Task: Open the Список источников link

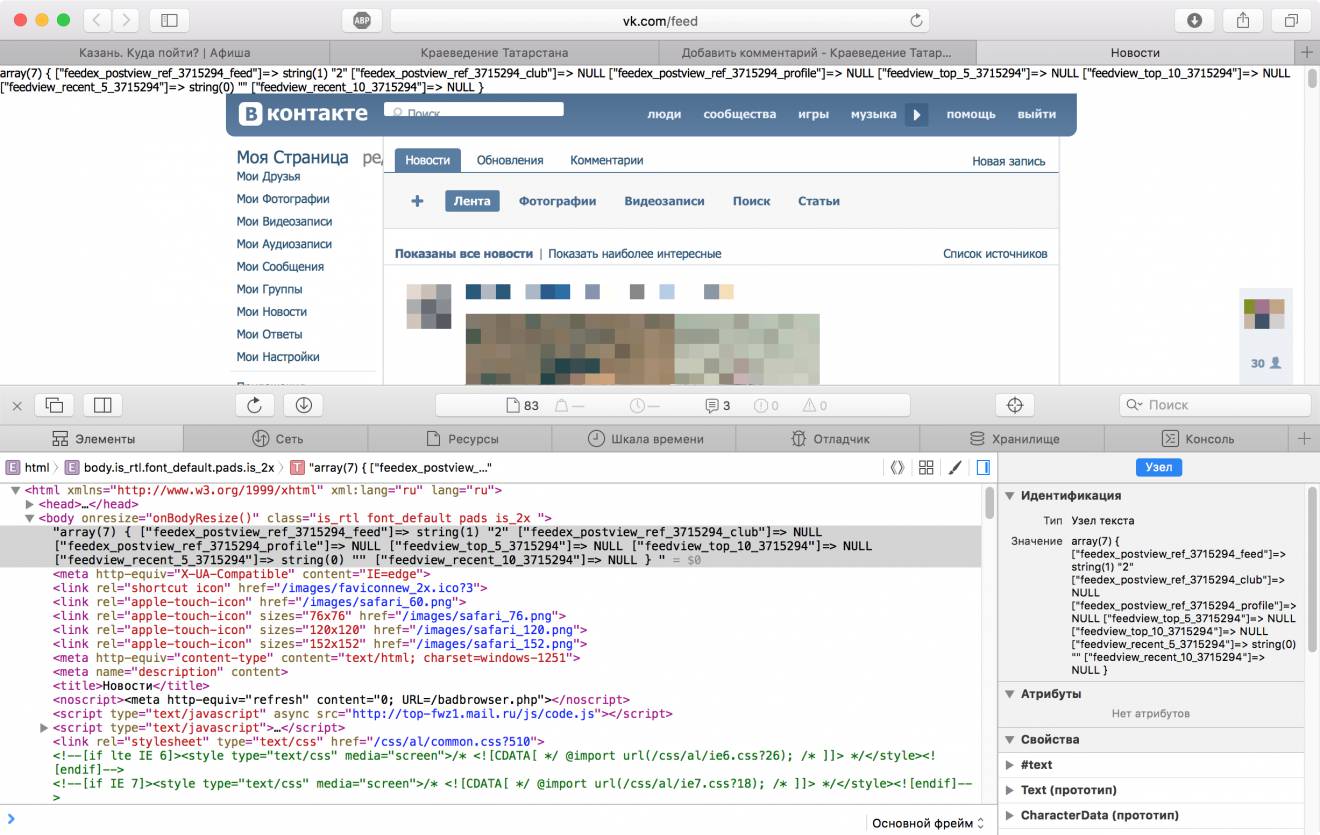Action: point(995,254)
